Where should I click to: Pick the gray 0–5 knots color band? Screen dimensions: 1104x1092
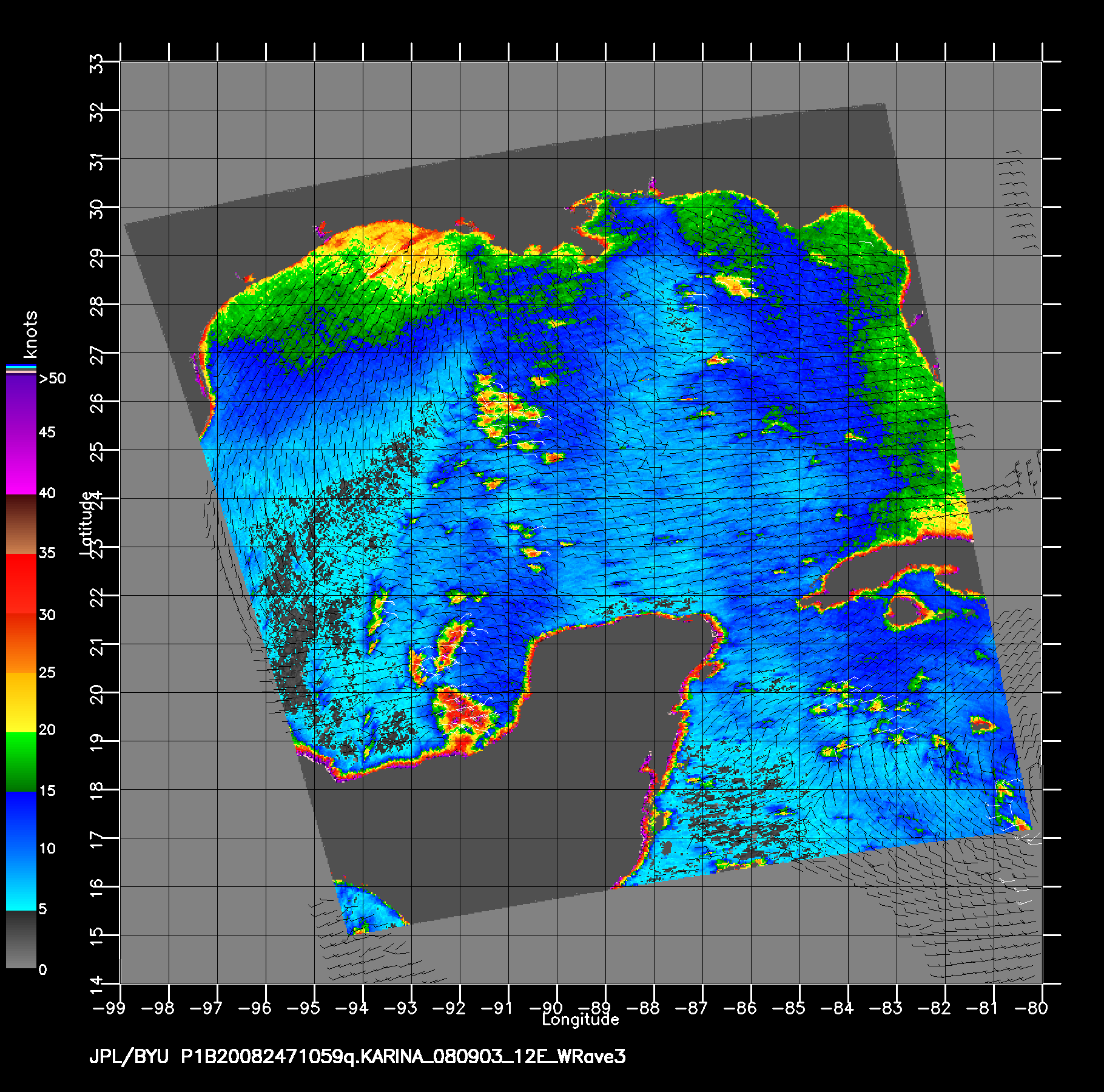pos(21,939)
